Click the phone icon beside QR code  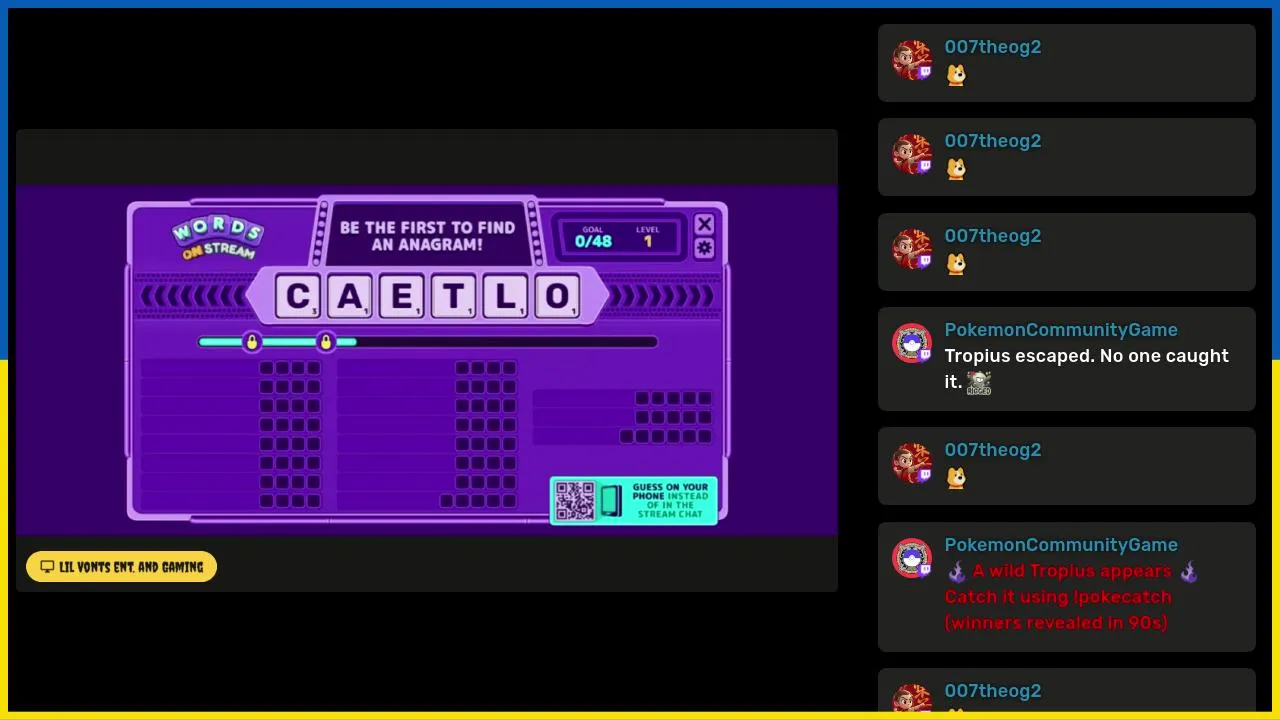(x=611, y=501)
